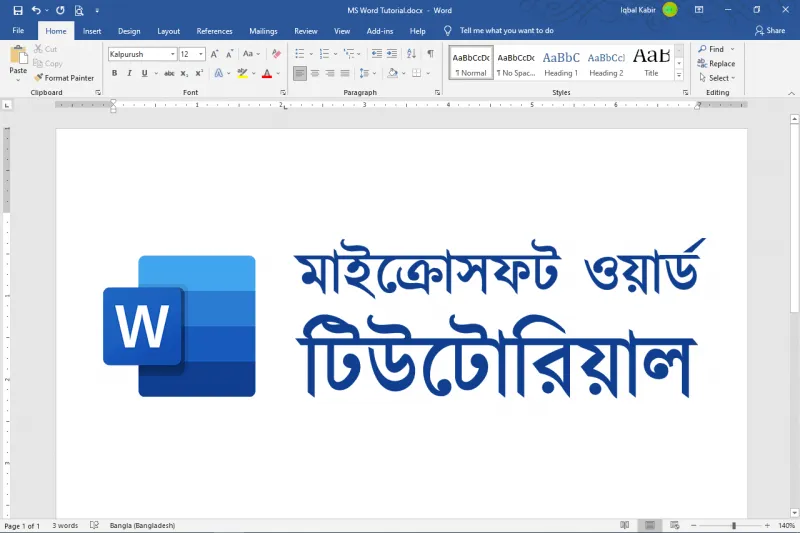800x533 pixels.
Task: Open Print Preview from Quick Access toolbar
Action: 79,10
